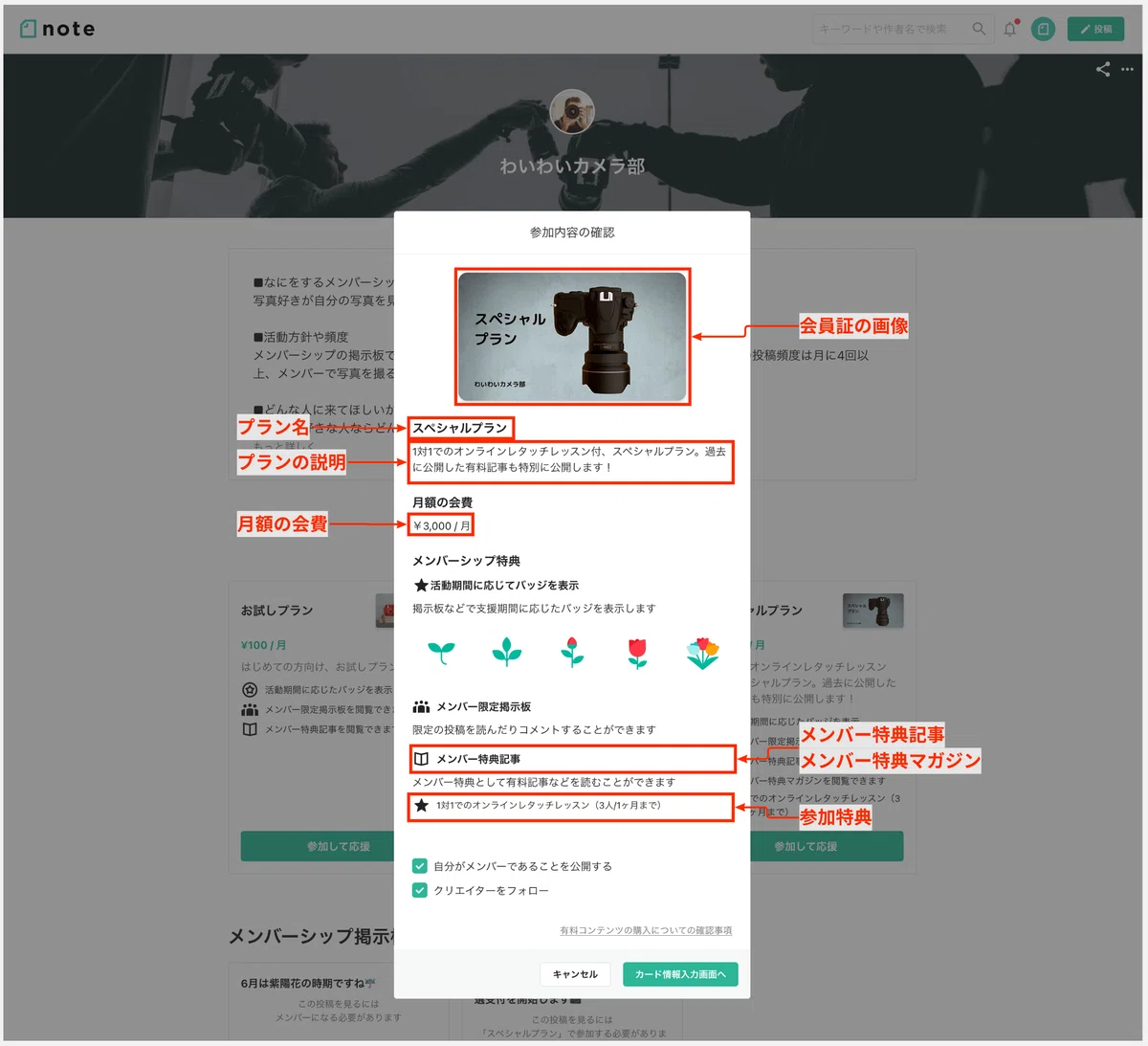Click the お試しプラン title
The image size is (1148, 1046).
(276, 611)
